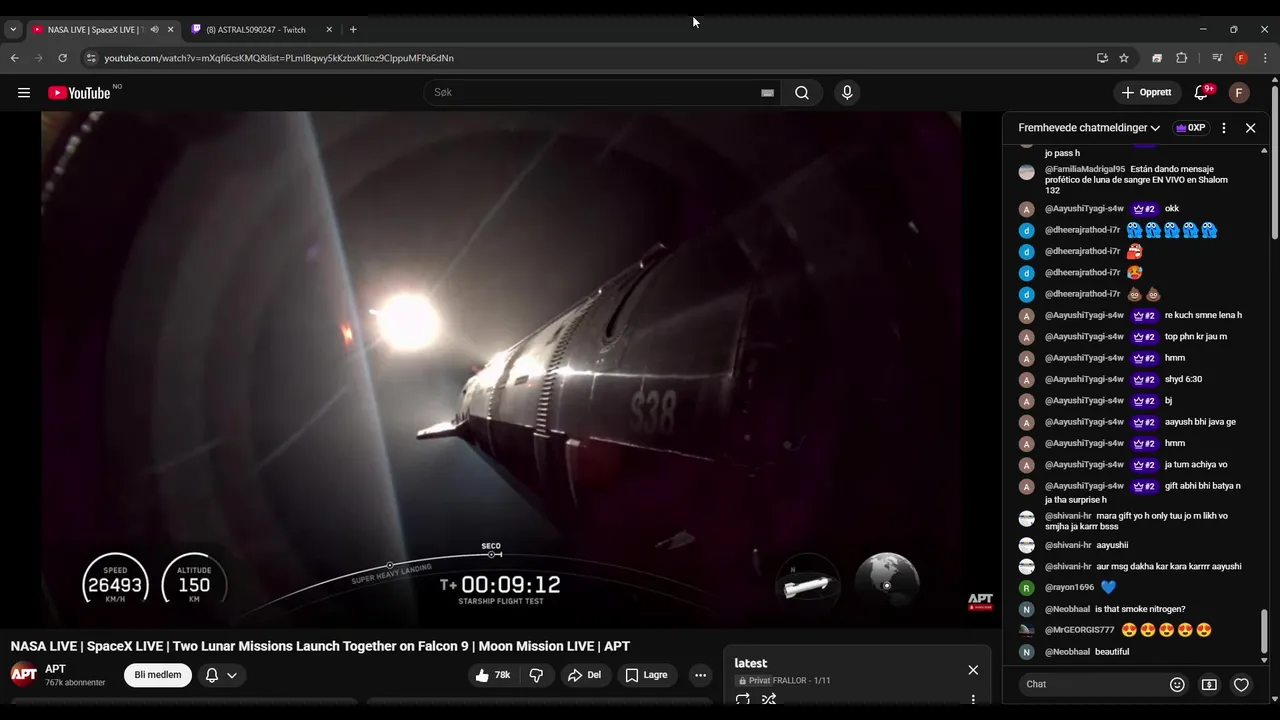The width and height of the screenshot is (1280, 720).
Task: Click @FamiliaMadrigal95 username in chat
Action: tap(1085, 169)
